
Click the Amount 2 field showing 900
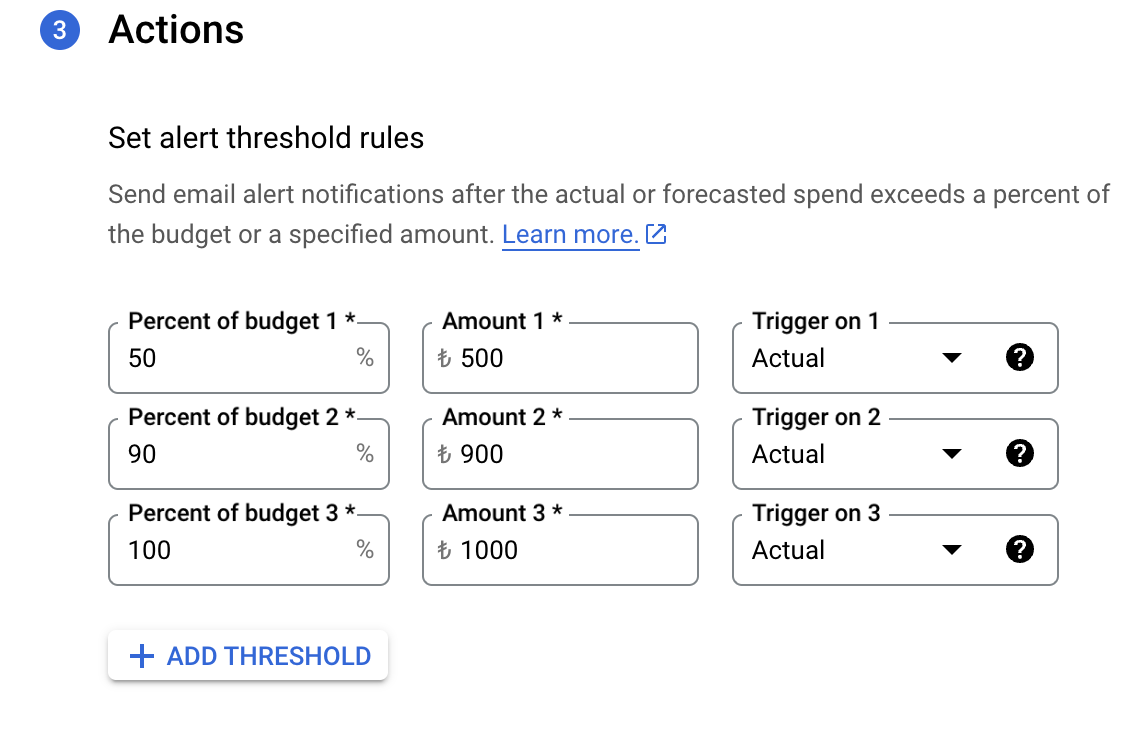(x=560, y=454)
